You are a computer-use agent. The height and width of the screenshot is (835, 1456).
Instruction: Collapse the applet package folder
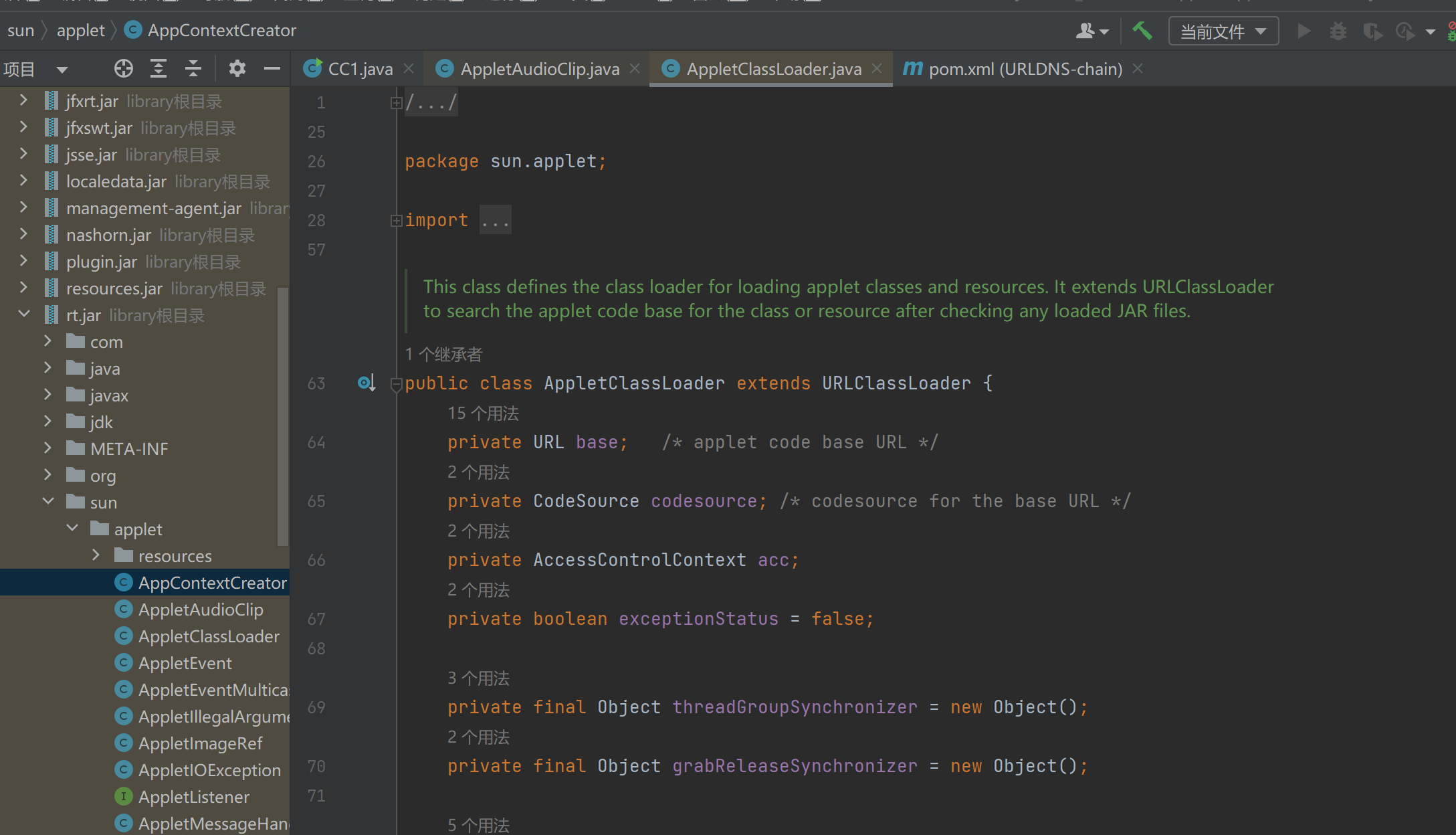tap(72, 528)
